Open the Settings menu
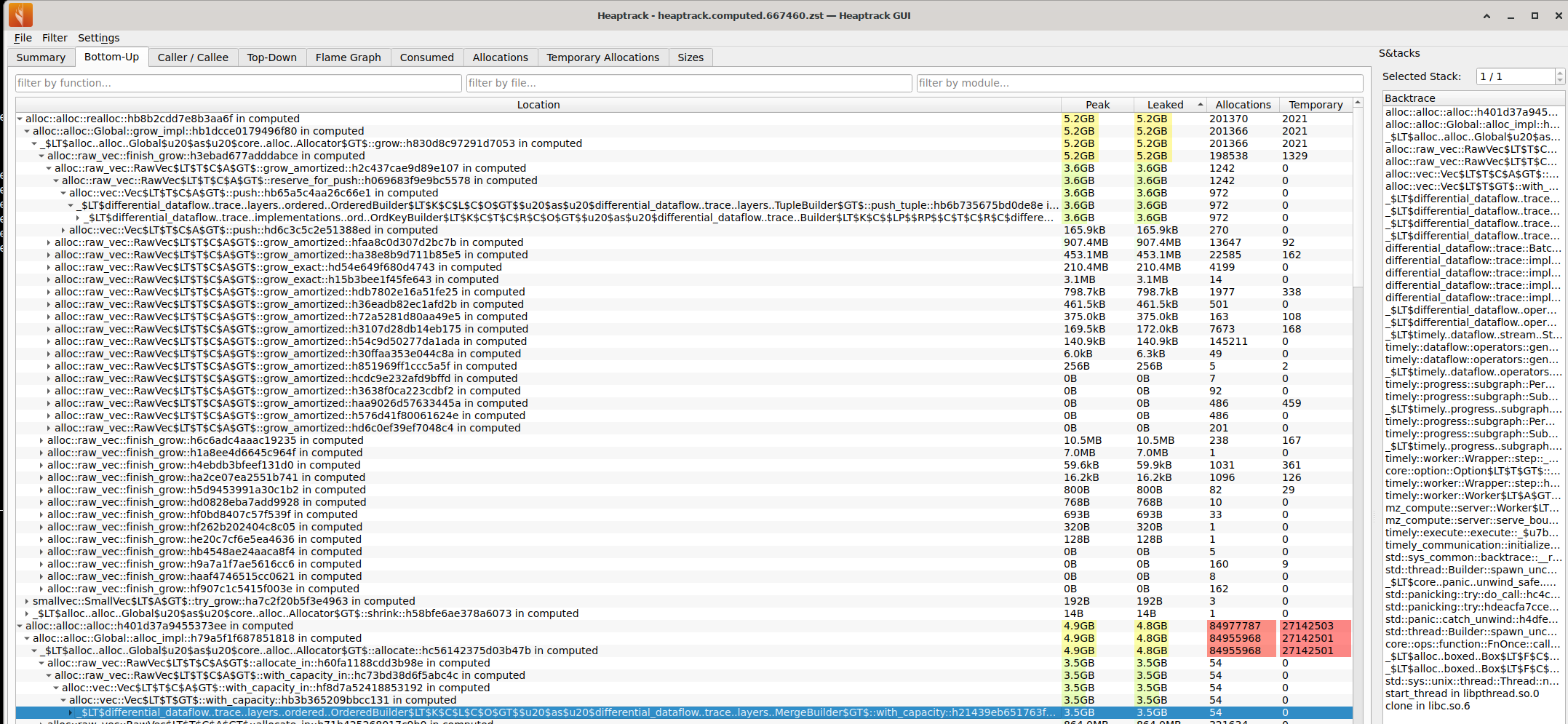Image resolution: width=1568 pixels, height=724 pixels. (98, 37)
